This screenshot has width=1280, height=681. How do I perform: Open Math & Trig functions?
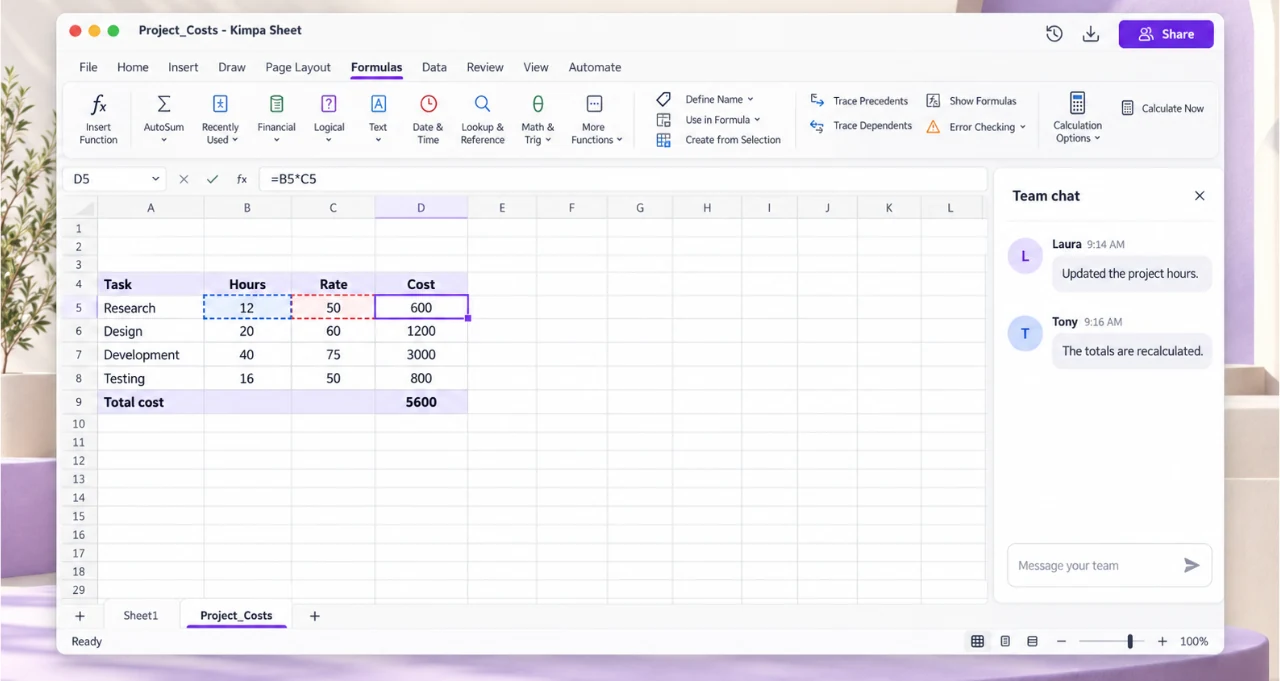click(x=538, y=119)
